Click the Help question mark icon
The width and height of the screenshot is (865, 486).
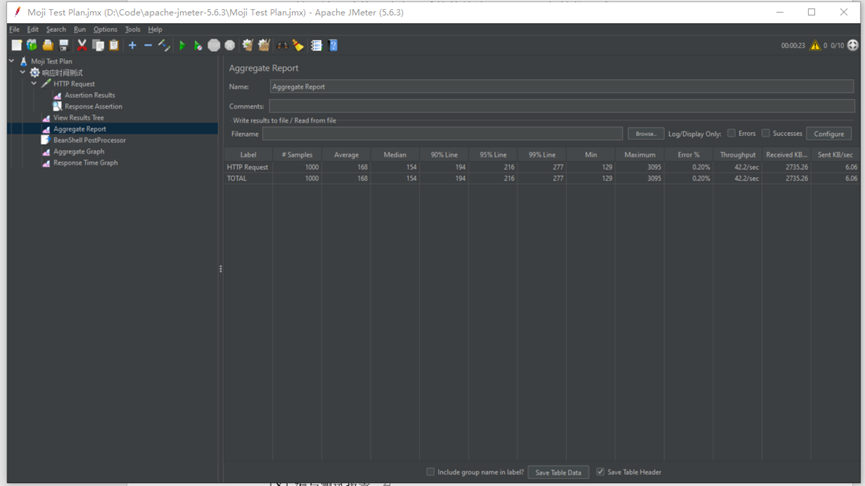(x=333, y=45)
